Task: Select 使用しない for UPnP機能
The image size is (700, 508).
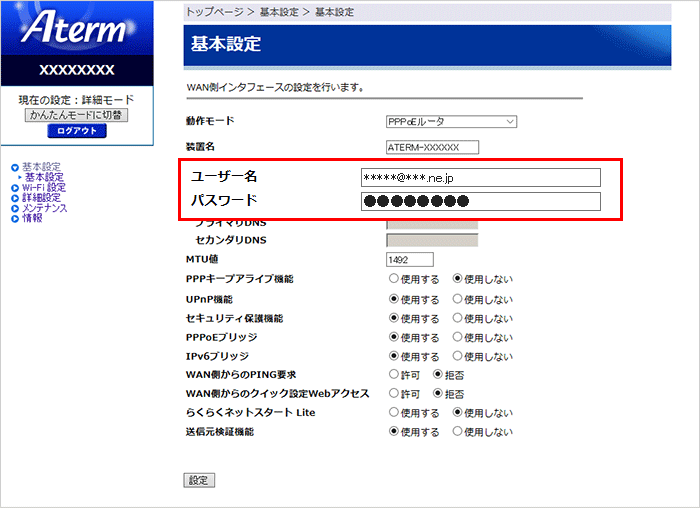Action: (x=458, y=299)
